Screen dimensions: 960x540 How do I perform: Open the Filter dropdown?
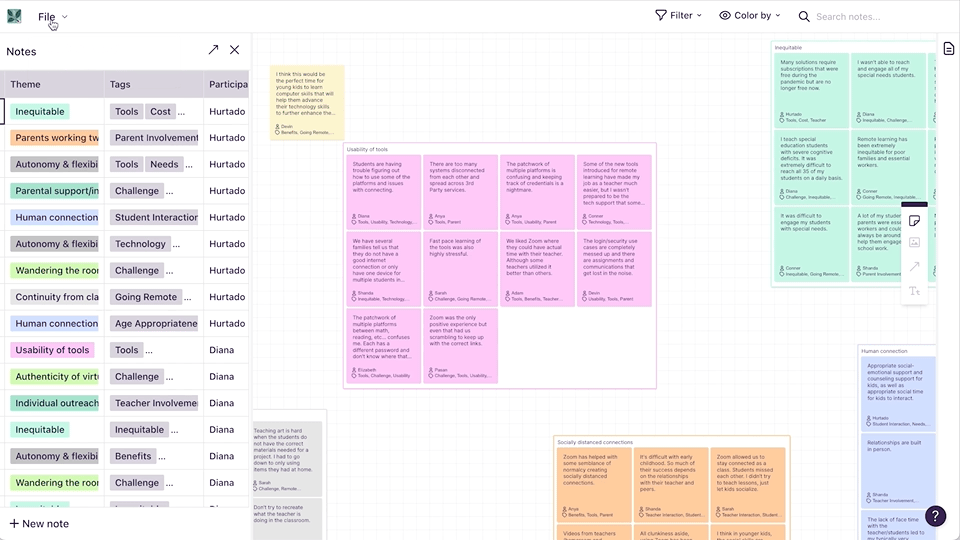click(678, 15)
